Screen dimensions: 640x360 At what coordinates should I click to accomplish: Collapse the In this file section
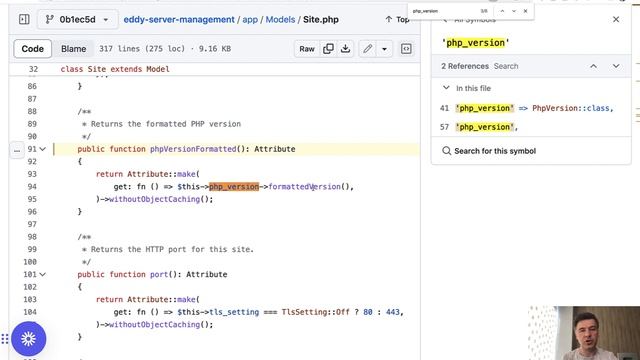(x=446, y=88)
